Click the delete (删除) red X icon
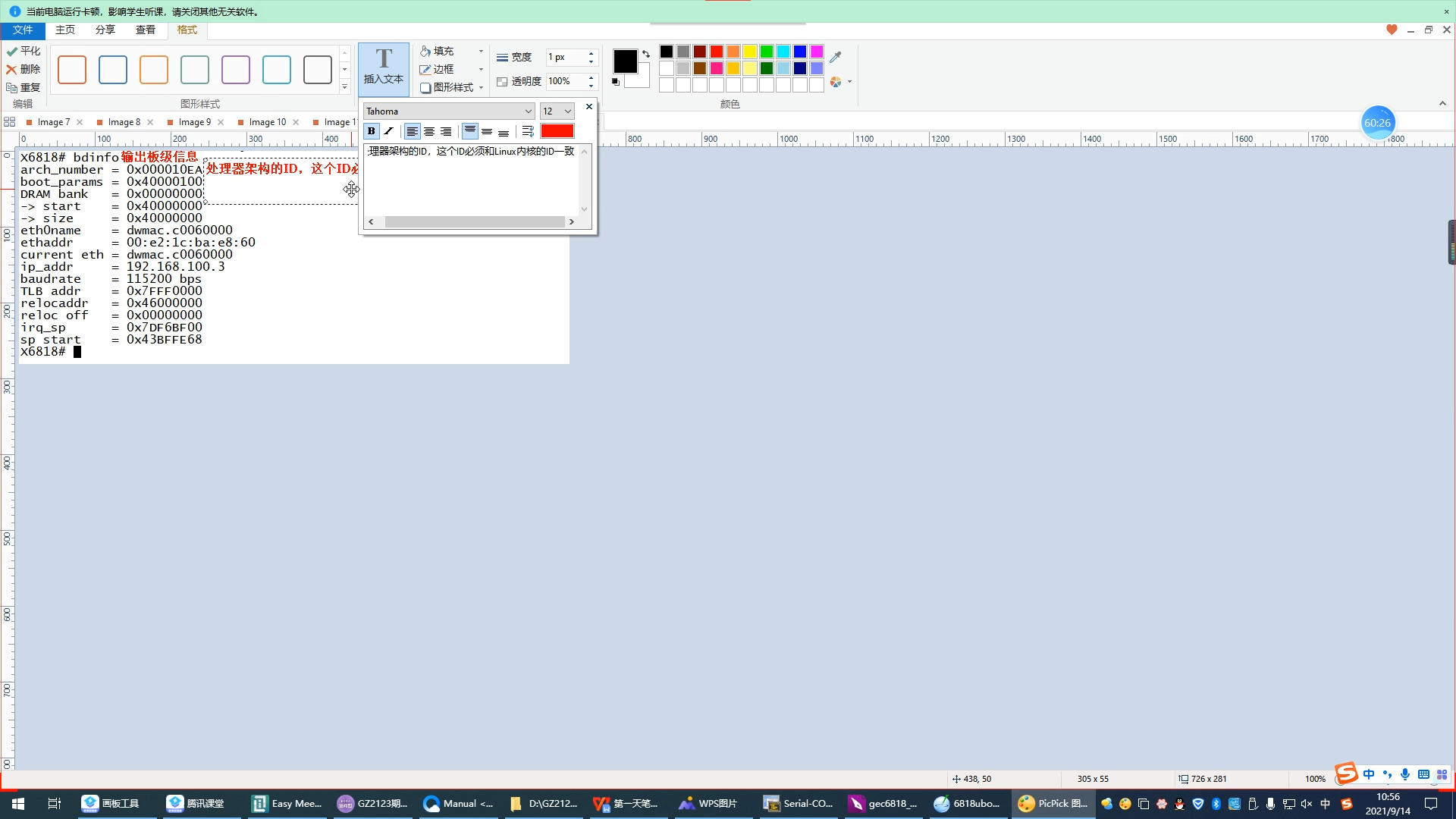 coord(11,69)
